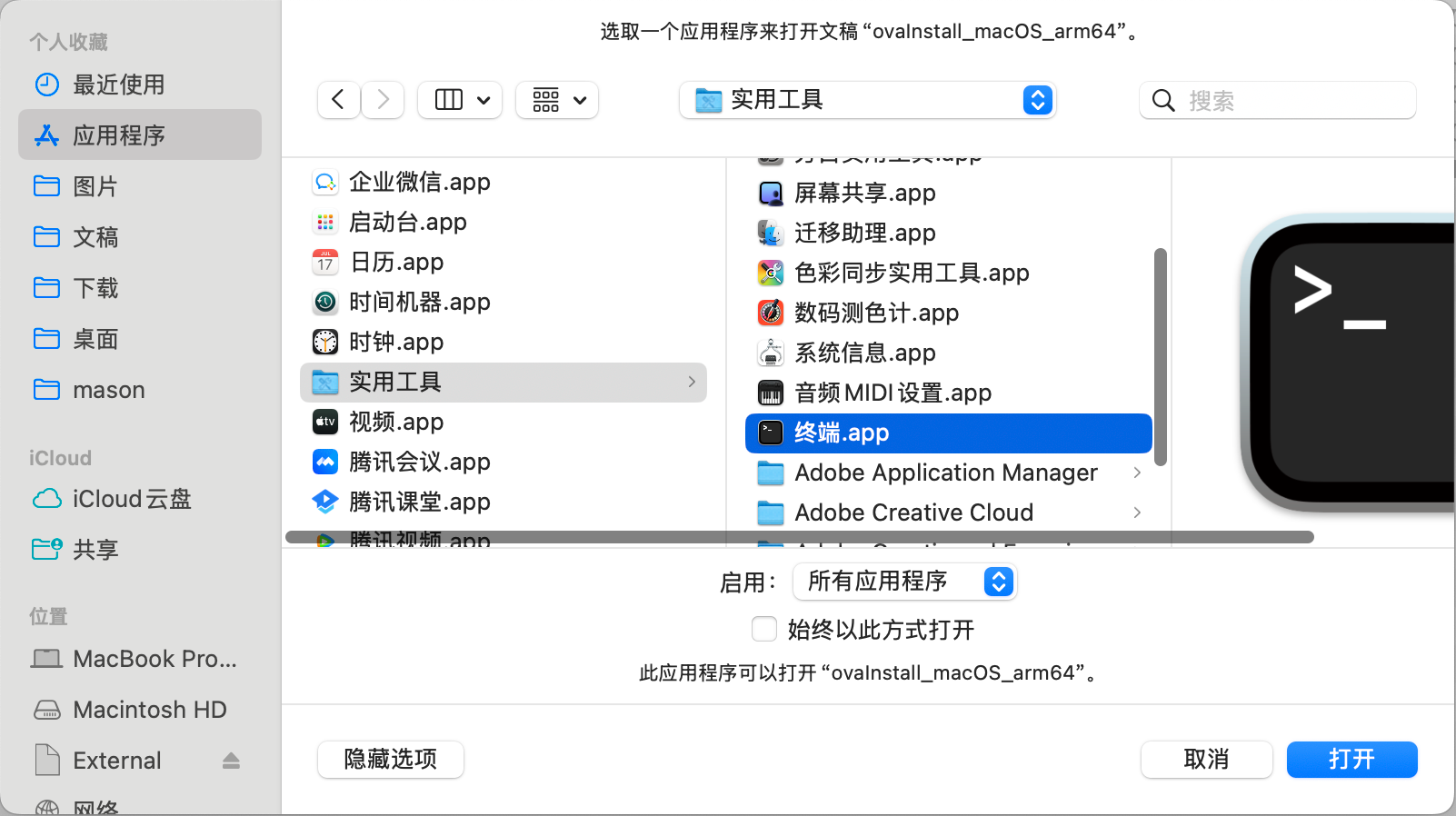This screenshot has height=816, width=1456.
Task: Open iCloud云盘 in the sidebar
Action: click(132, 499)
